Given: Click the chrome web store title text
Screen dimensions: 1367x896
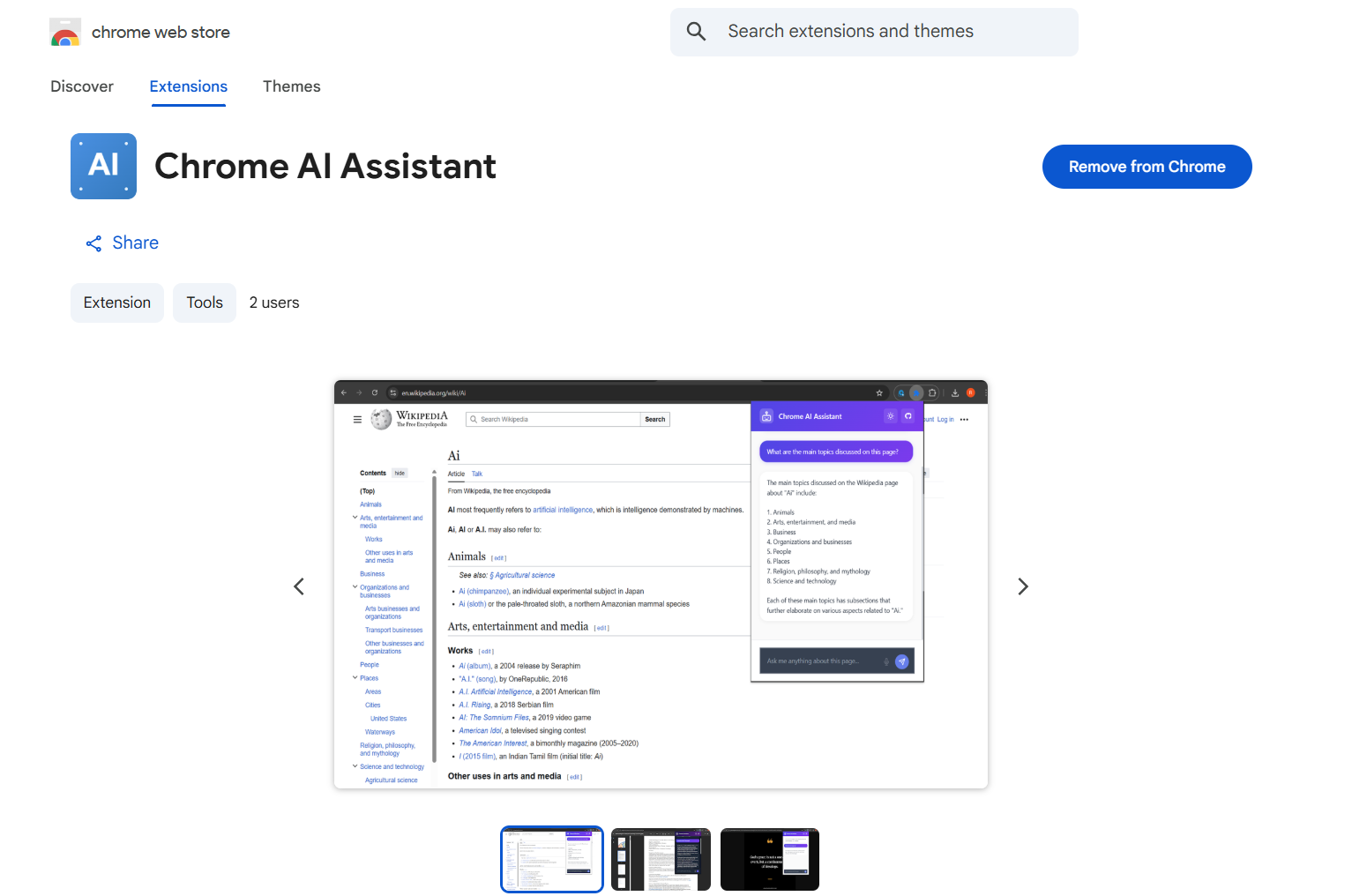Looking at the screenshot, I should tap(161, 33).
